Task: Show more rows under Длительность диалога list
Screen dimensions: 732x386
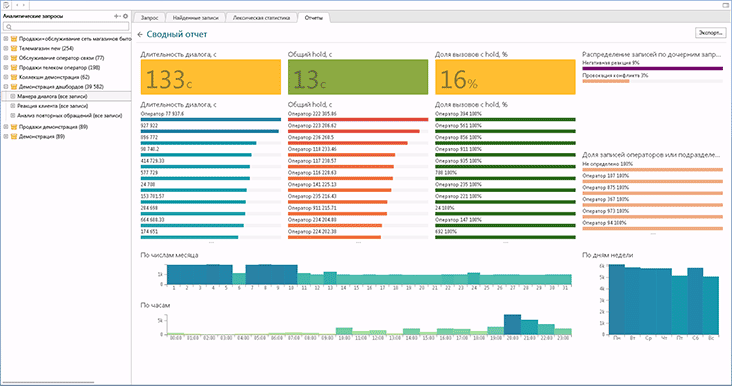Action: point(211,243)
